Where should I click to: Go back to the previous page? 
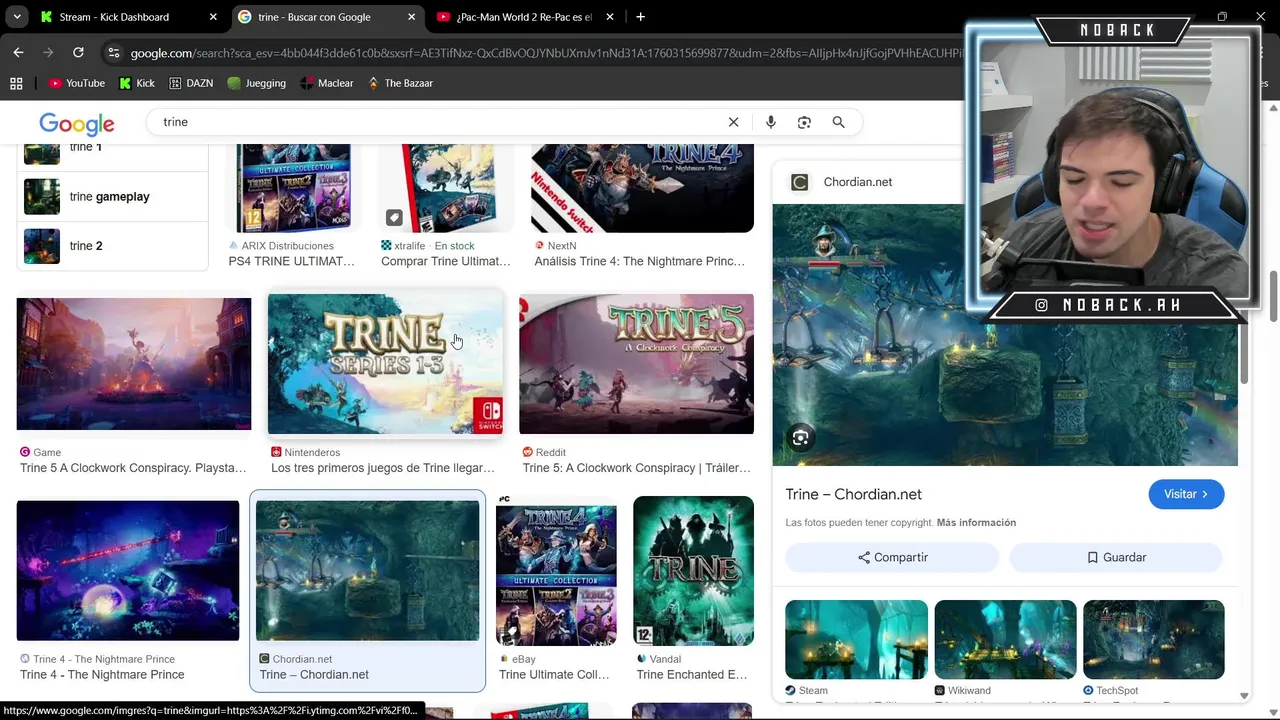[18, 52]
